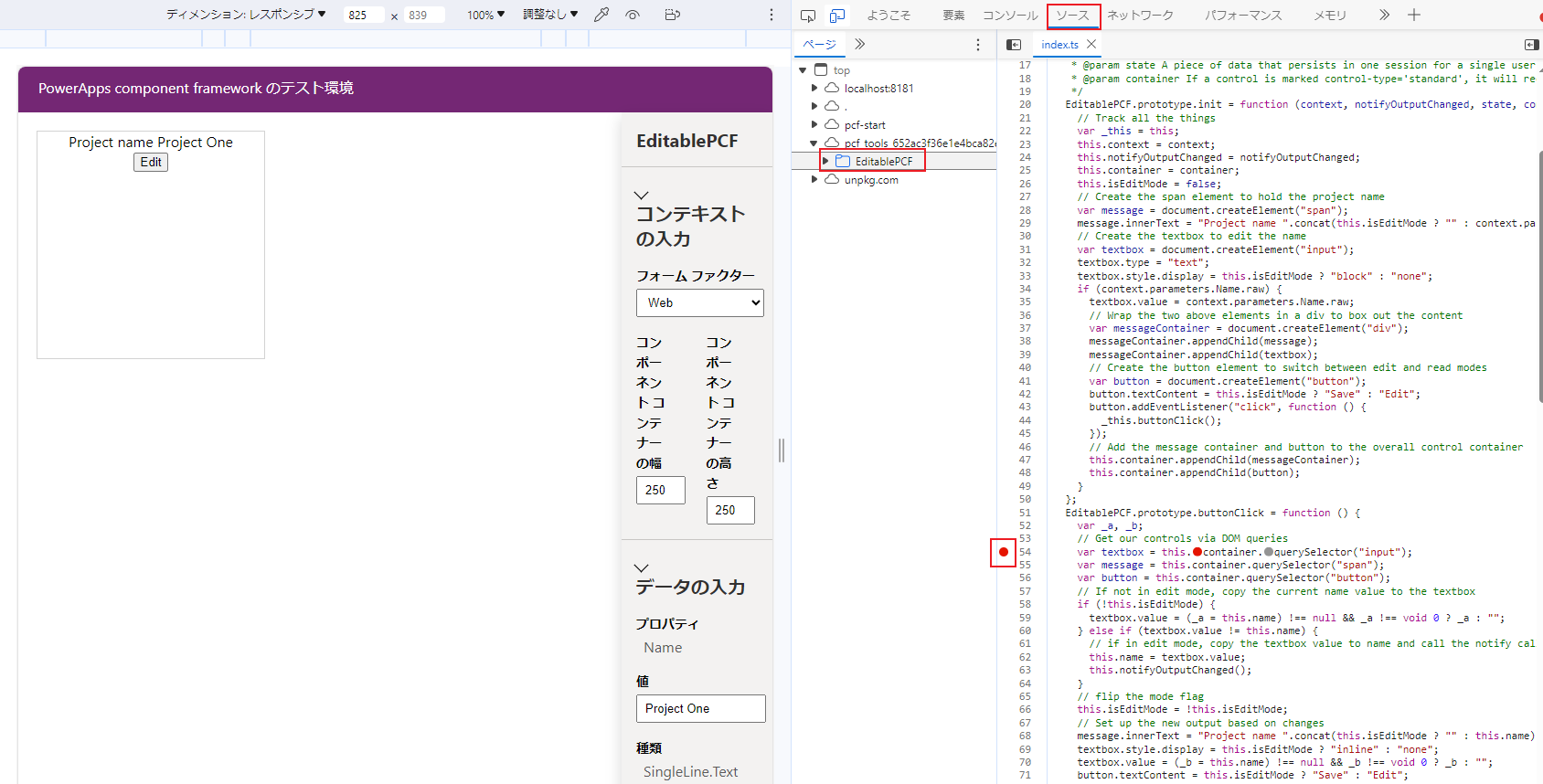The height and width of the screenshot is (784, 1543).
Task: Open Sources navigator three-dot menu
Action: [x=978, y=44]
